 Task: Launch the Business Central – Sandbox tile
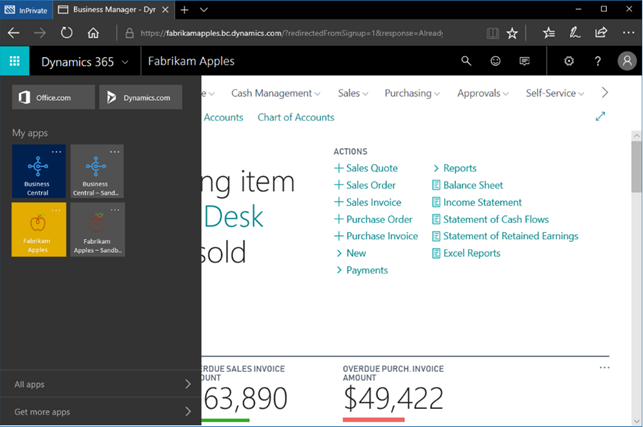point(97,171)
